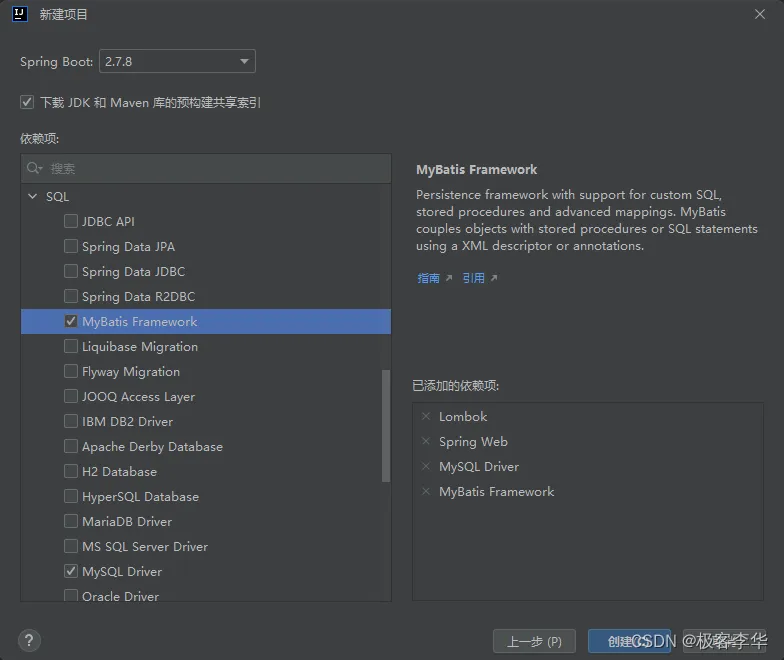Select the SQL group label
784x660 pixels.
(58, 196)
